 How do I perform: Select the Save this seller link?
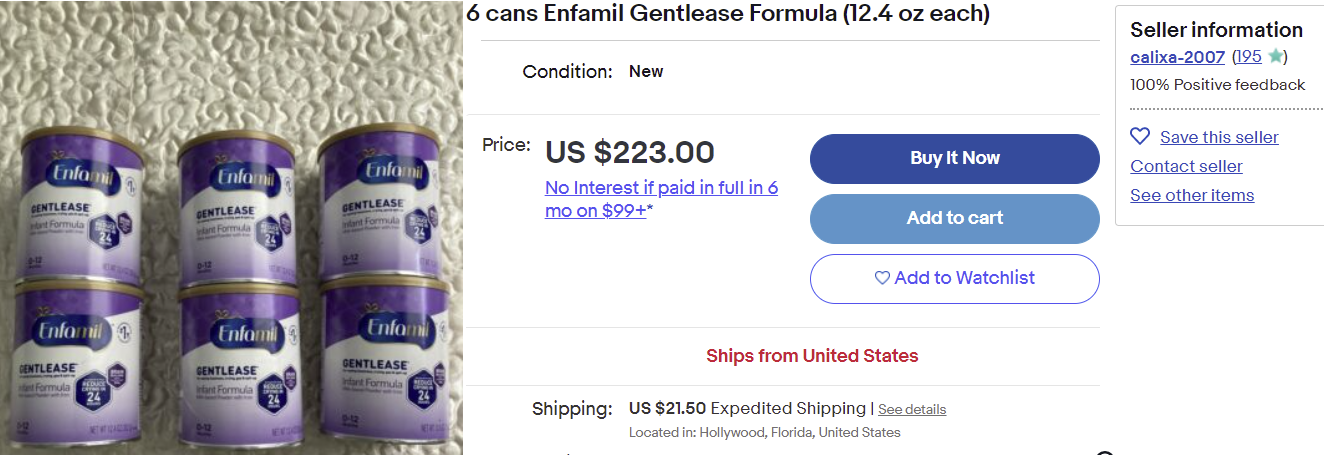(1219, 137)
